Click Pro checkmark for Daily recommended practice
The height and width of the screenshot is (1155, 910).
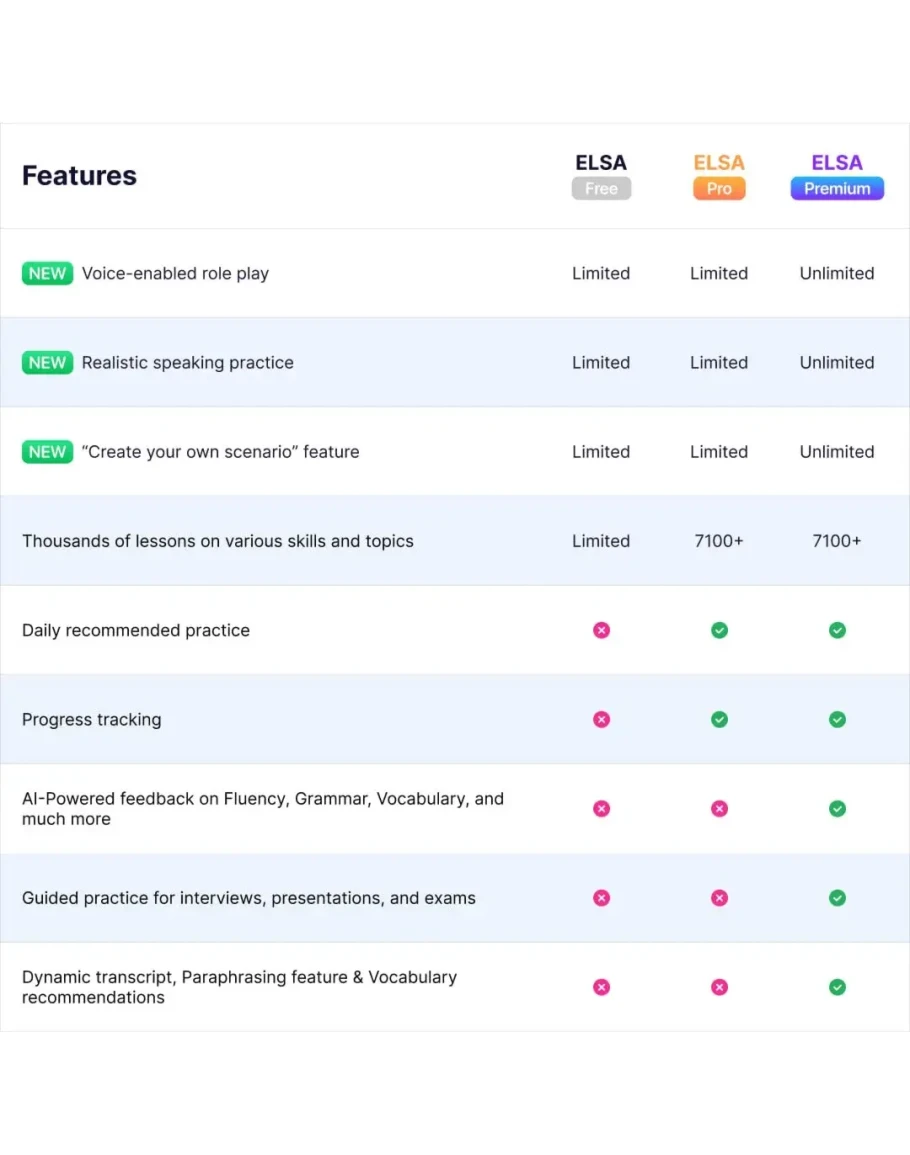pos(719,630)
